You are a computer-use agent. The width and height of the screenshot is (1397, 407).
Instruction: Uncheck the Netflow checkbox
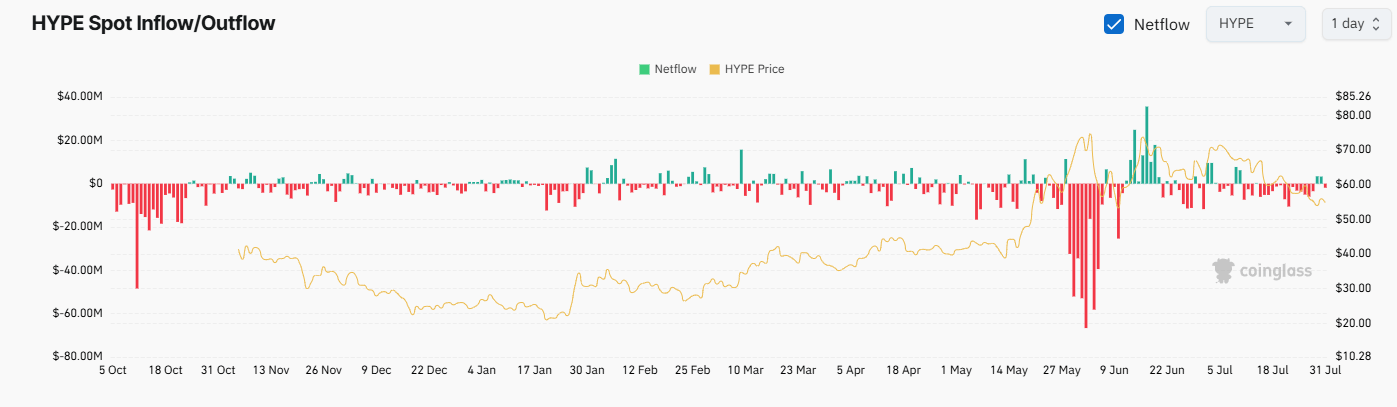pos(1114,24)
